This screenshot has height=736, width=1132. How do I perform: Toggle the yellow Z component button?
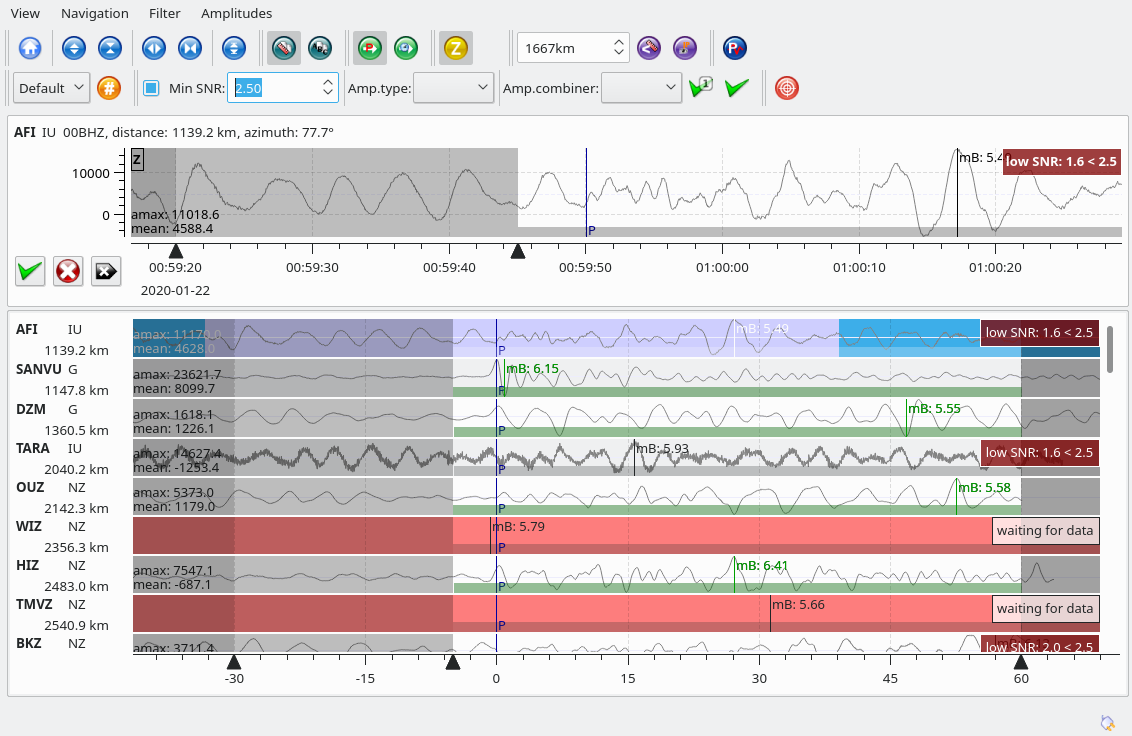click(x=456, y=47)
